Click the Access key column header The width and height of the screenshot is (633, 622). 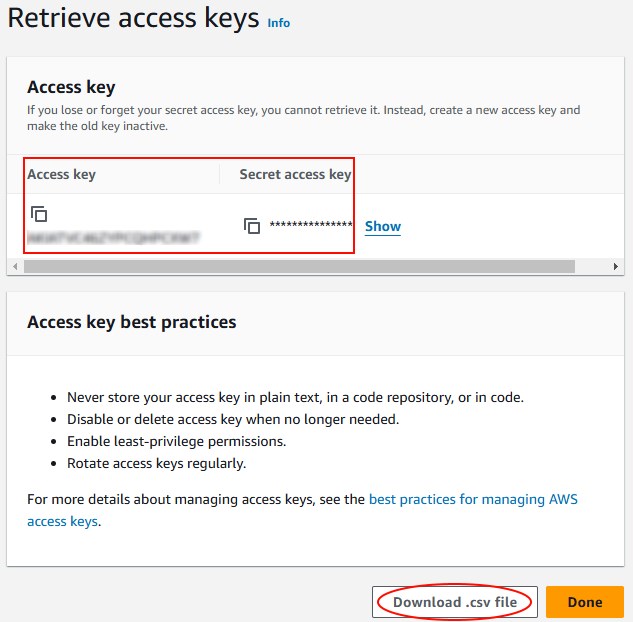click(61, 174)
